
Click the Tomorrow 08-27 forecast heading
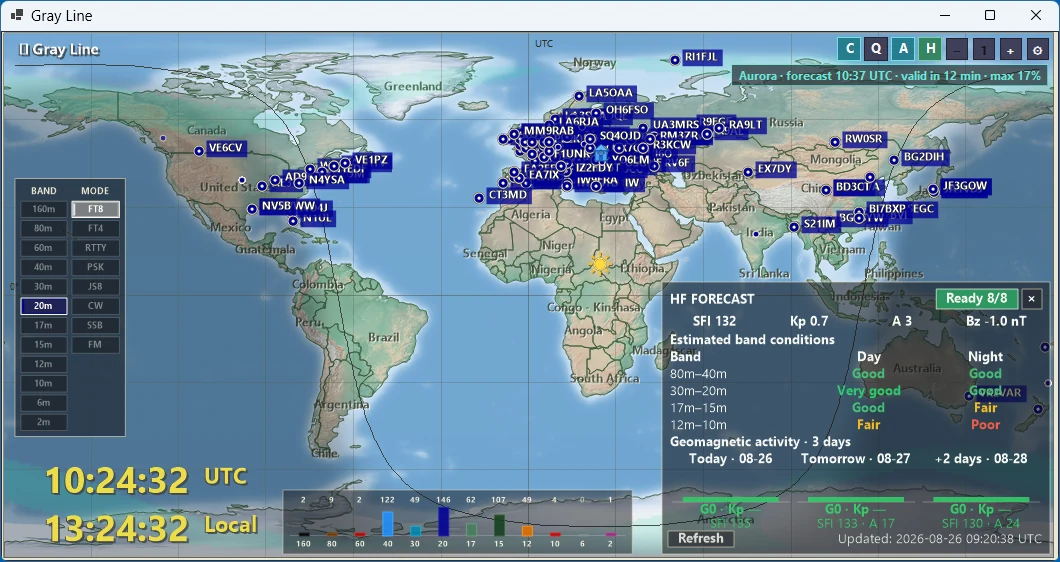pyautogui.click(x=855, y=459)
